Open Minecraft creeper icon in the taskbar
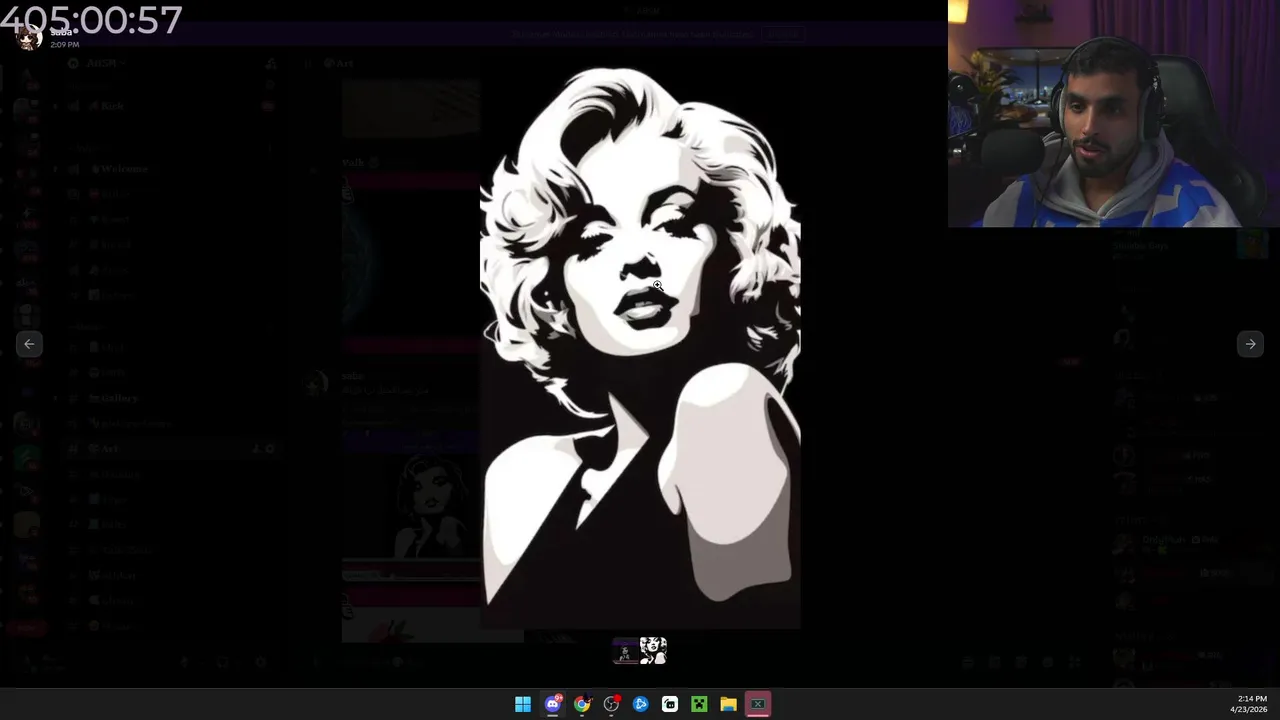The width and height of the screenshot is (1280, 720). tap(699, 705)
